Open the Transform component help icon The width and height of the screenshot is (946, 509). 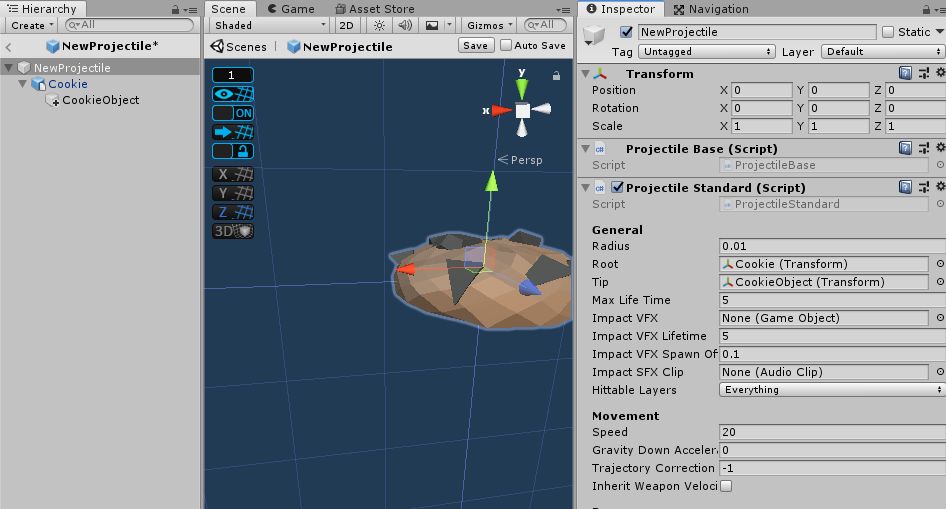(x=905, y=74)
